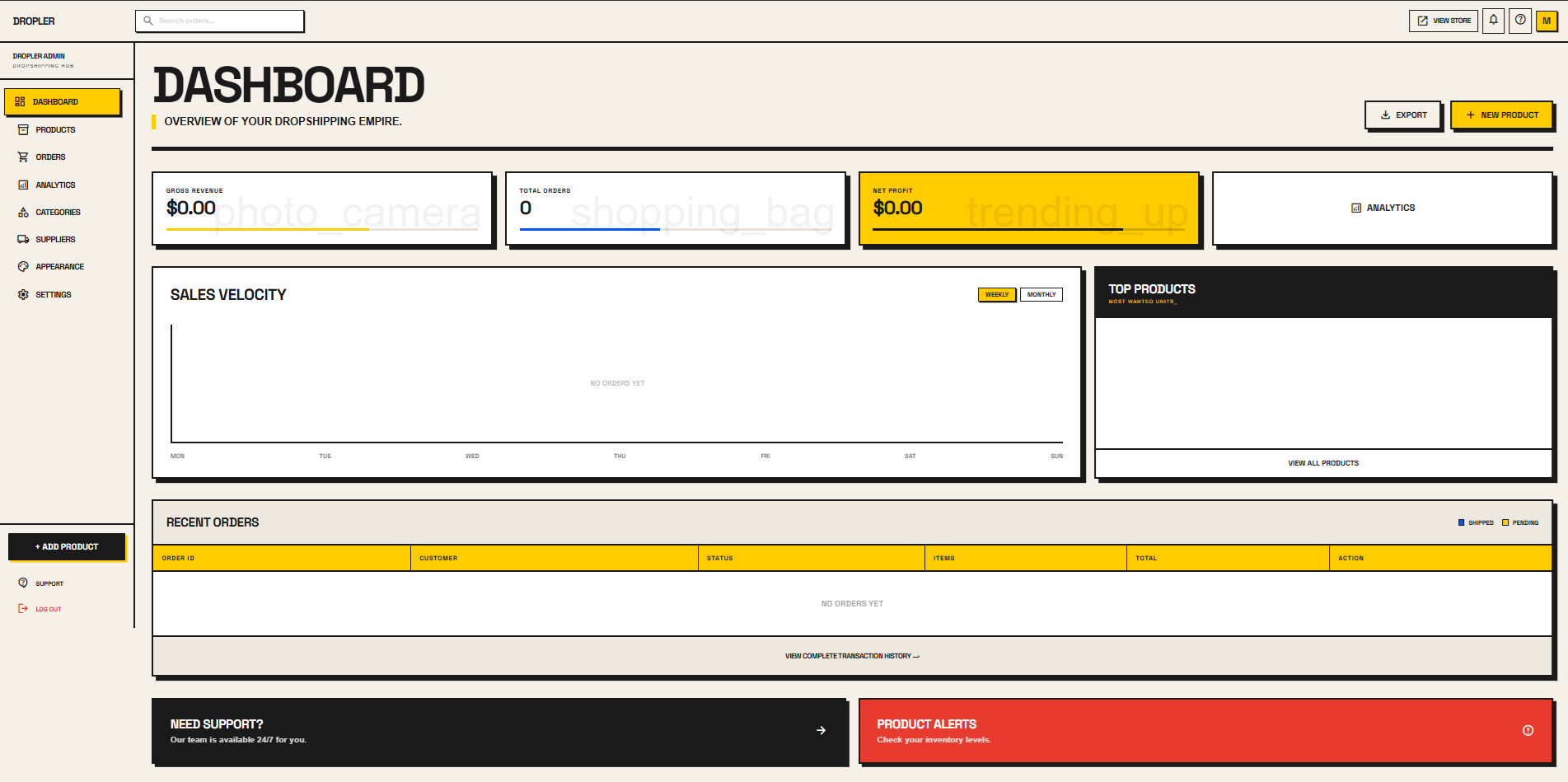Click the red log out arrow icon

tap(22, 608)
